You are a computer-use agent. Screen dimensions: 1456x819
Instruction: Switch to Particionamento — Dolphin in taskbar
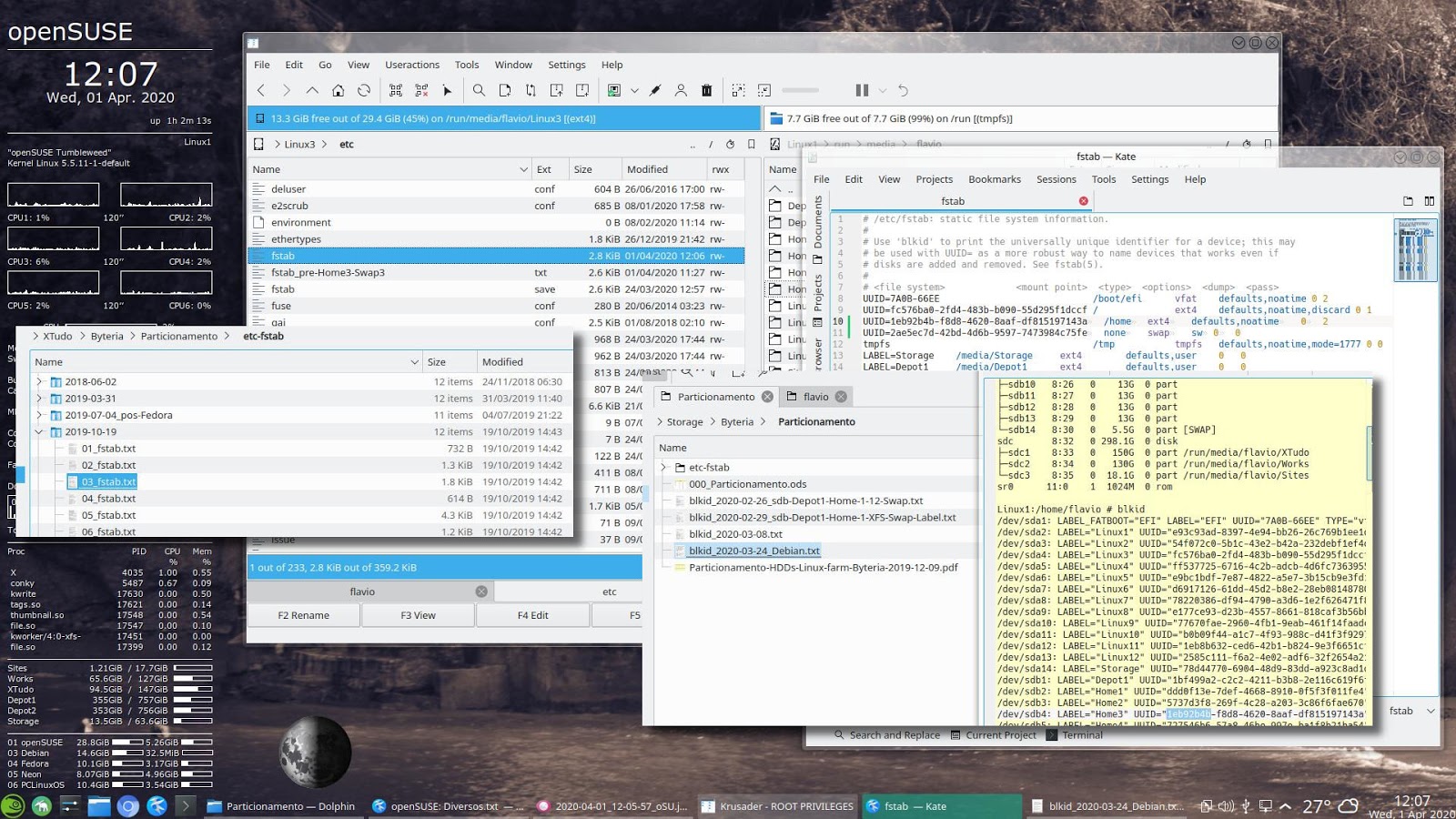pos(281,805)
